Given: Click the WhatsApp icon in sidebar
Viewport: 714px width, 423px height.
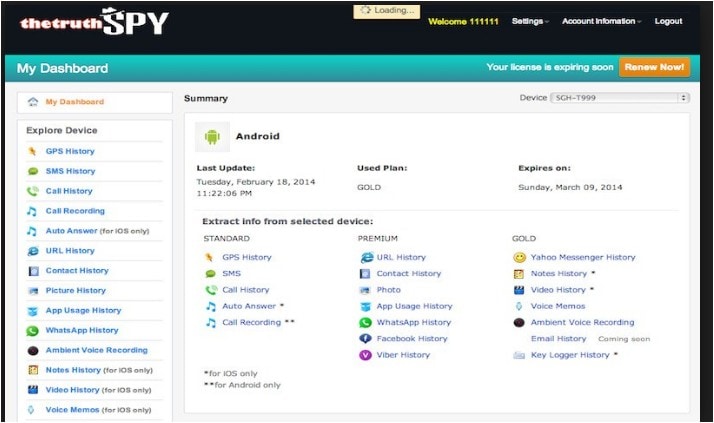Looking at the screenshot, I should tap(32, 331).
